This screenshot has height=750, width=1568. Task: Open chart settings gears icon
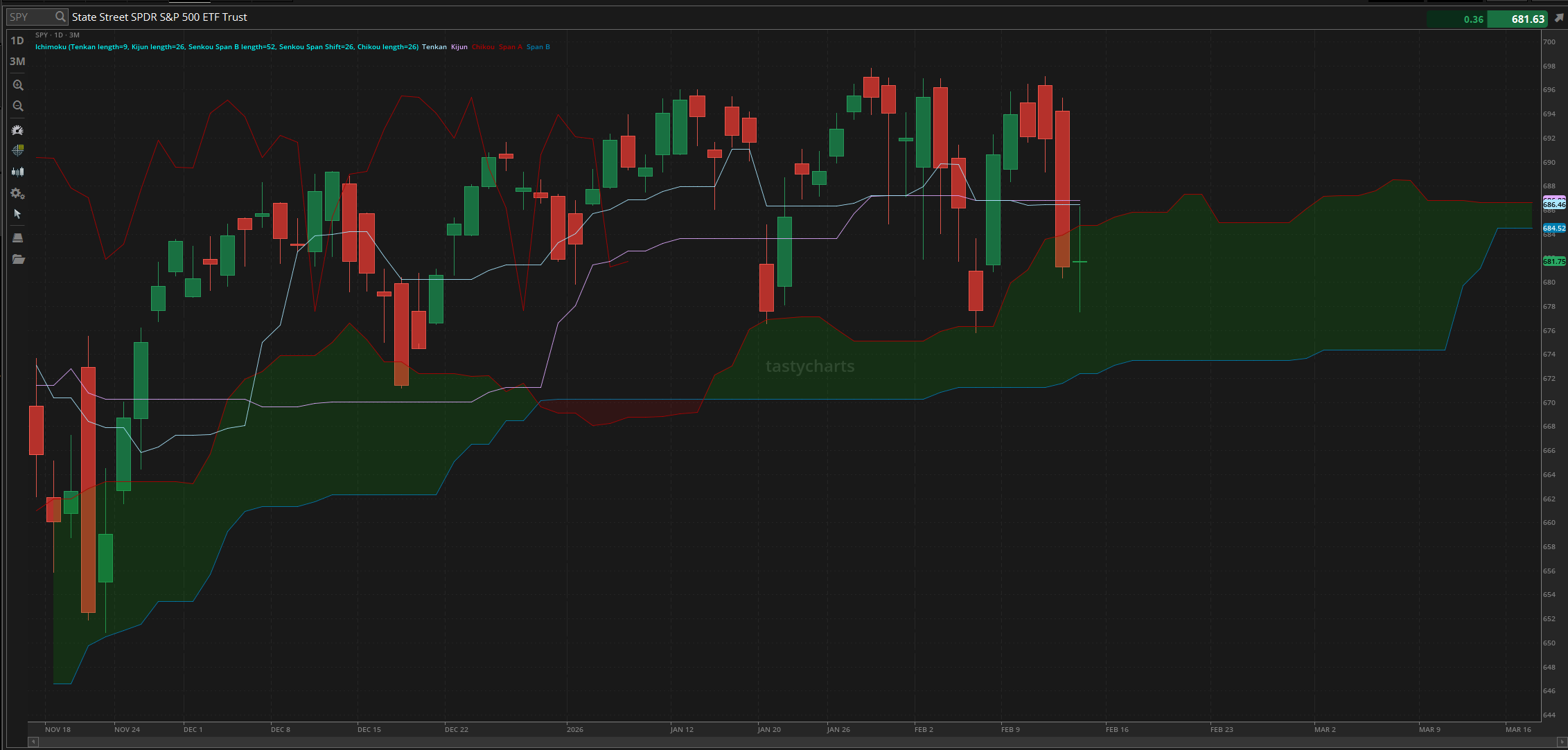(18, 194)
